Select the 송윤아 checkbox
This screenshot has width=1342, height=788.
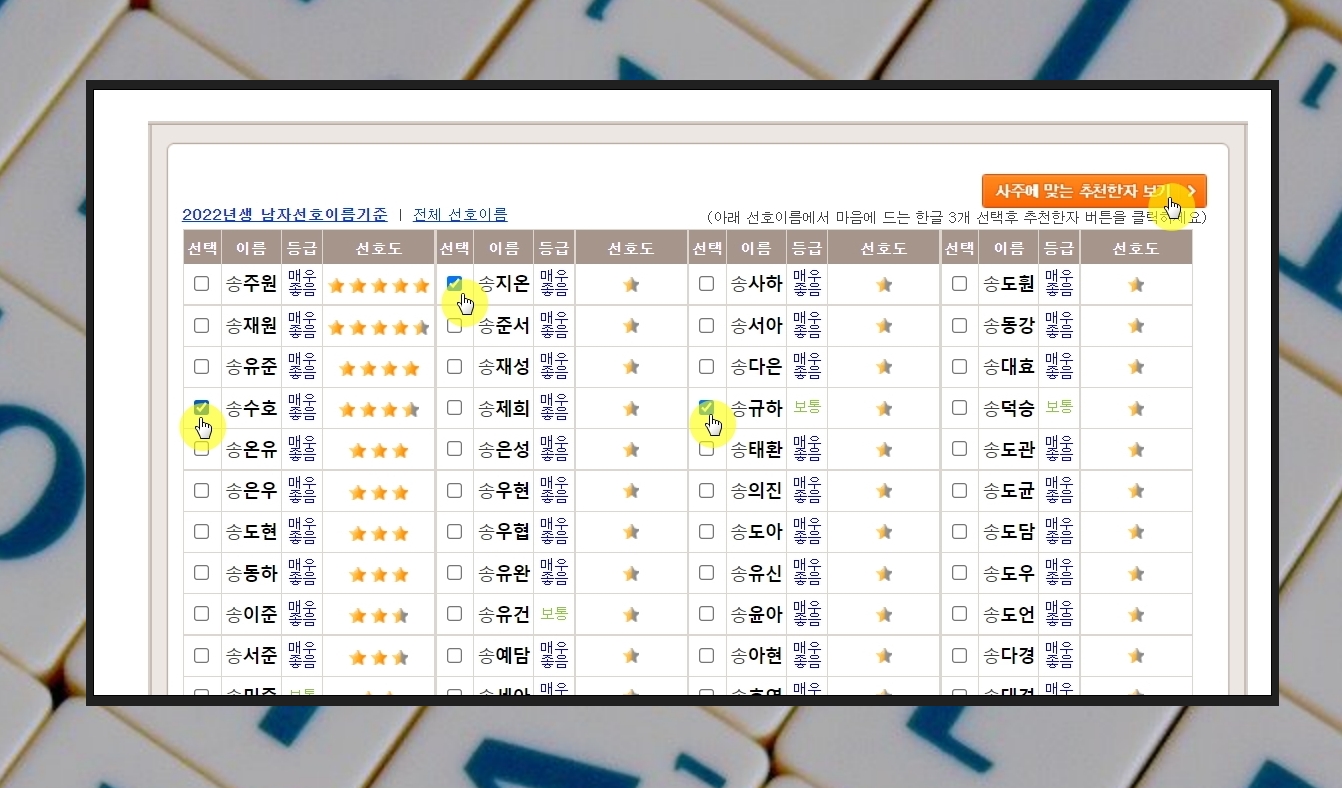tap(707, 613)
